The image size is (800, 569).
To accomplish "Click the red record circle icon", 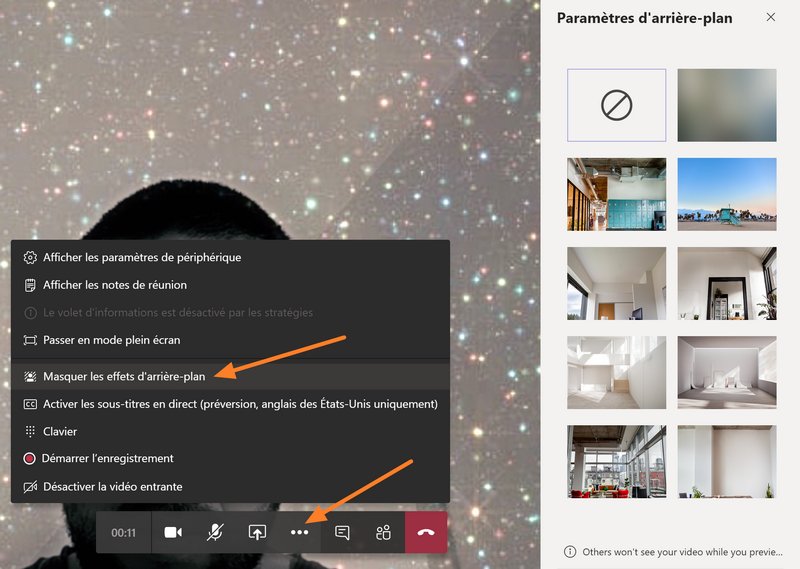I will [x=30, y=458].
